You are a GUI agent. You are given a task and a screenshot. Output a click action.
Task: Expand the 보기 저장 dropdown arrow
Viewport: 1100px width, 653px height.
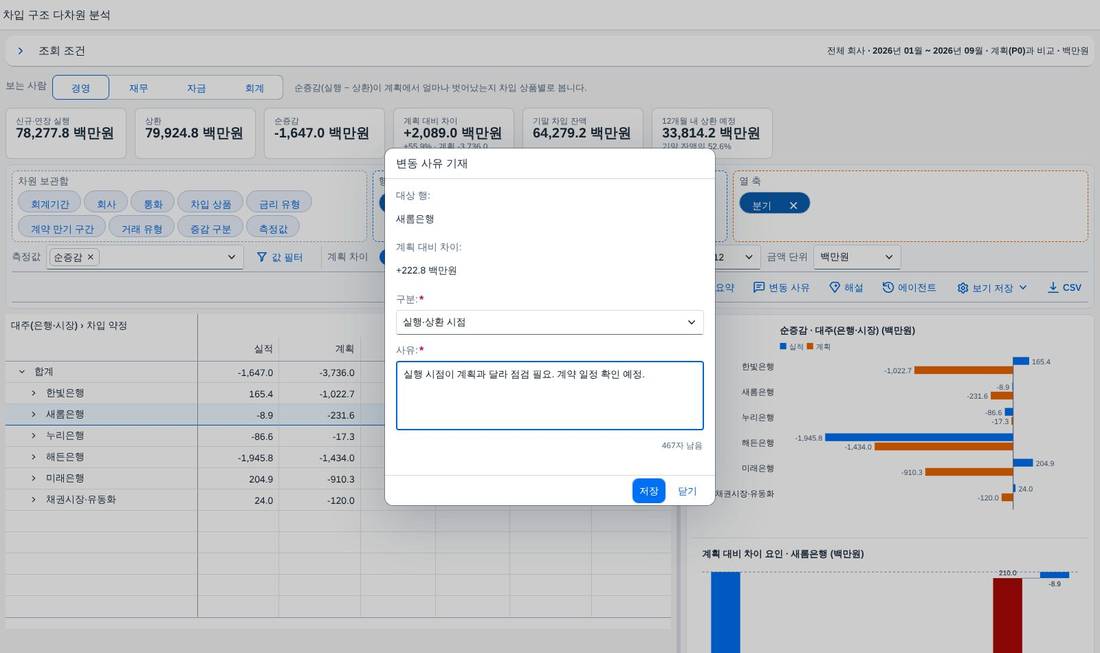[1023, 288]
